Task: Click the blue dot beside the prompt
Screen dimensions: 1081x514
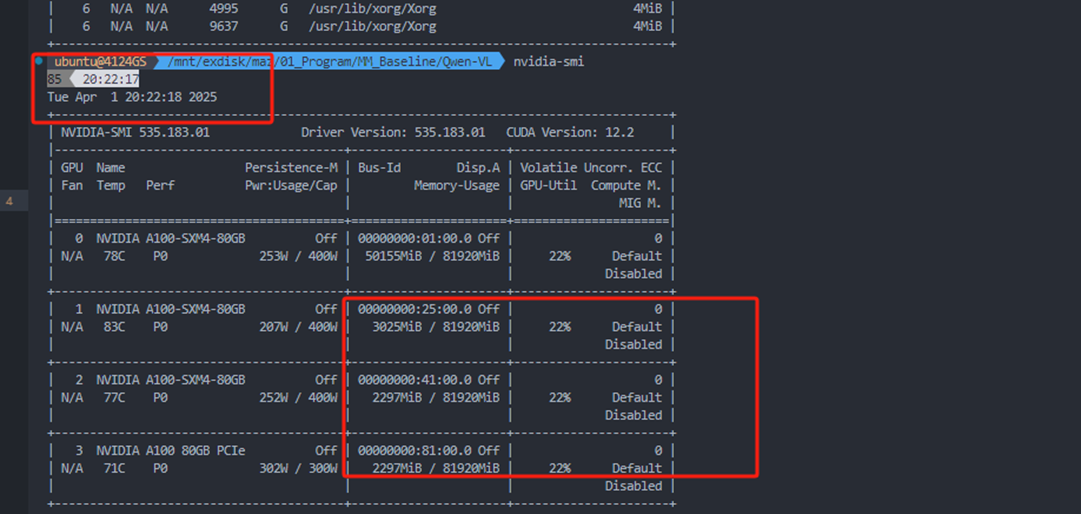Action: (x=39, y=61)
